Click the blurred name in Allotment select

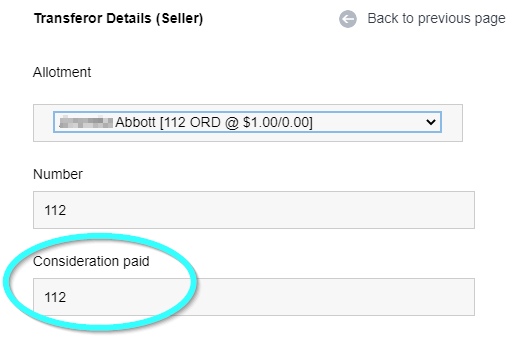(86, 122)
